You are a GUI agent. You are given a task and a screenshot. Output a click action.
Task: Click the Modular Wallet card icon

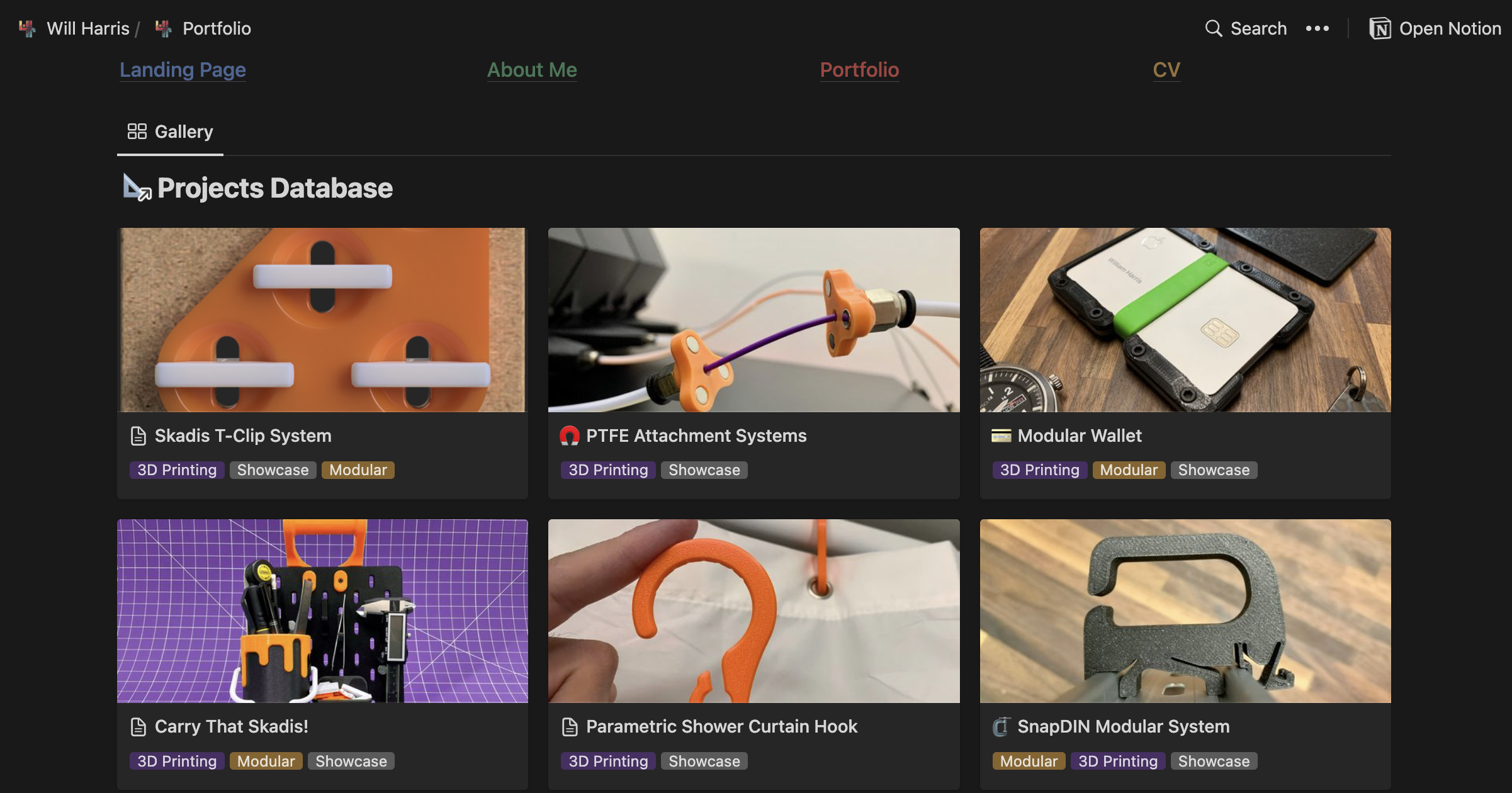click(1001, 436)
